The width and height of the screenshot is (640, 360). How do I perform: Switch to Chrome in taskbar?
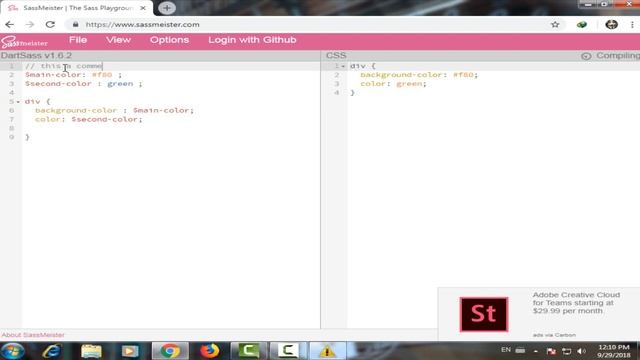(170, 351)
